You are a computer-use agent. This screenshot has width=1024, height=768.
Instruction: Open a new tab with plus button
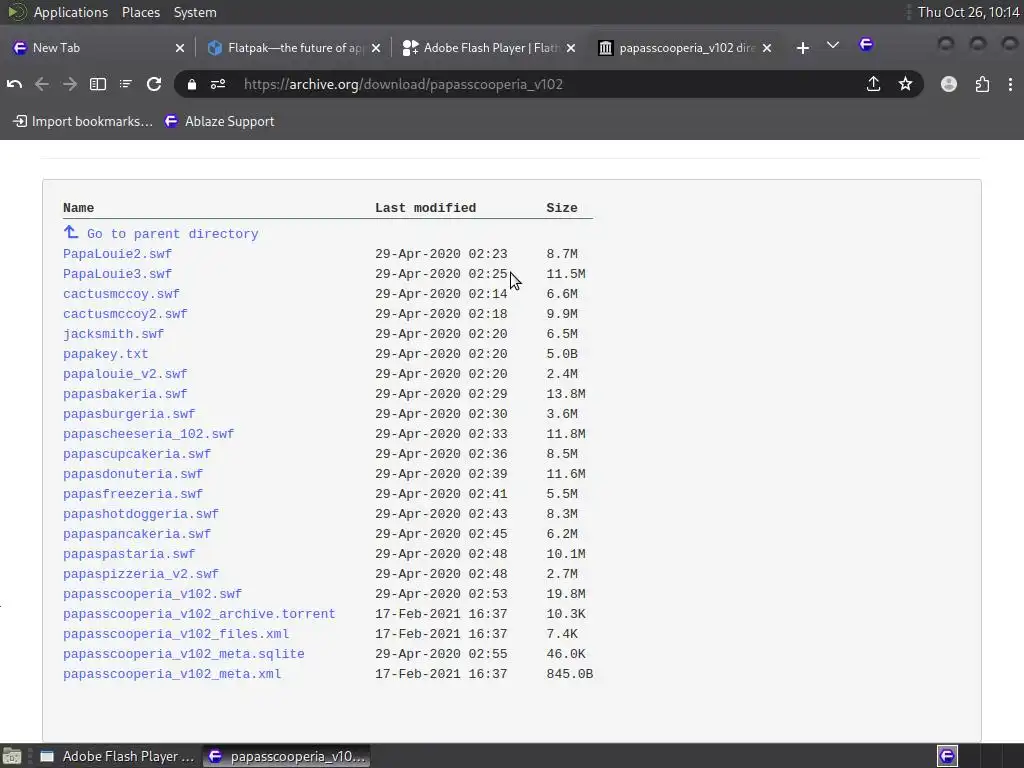tap(803, 48)
